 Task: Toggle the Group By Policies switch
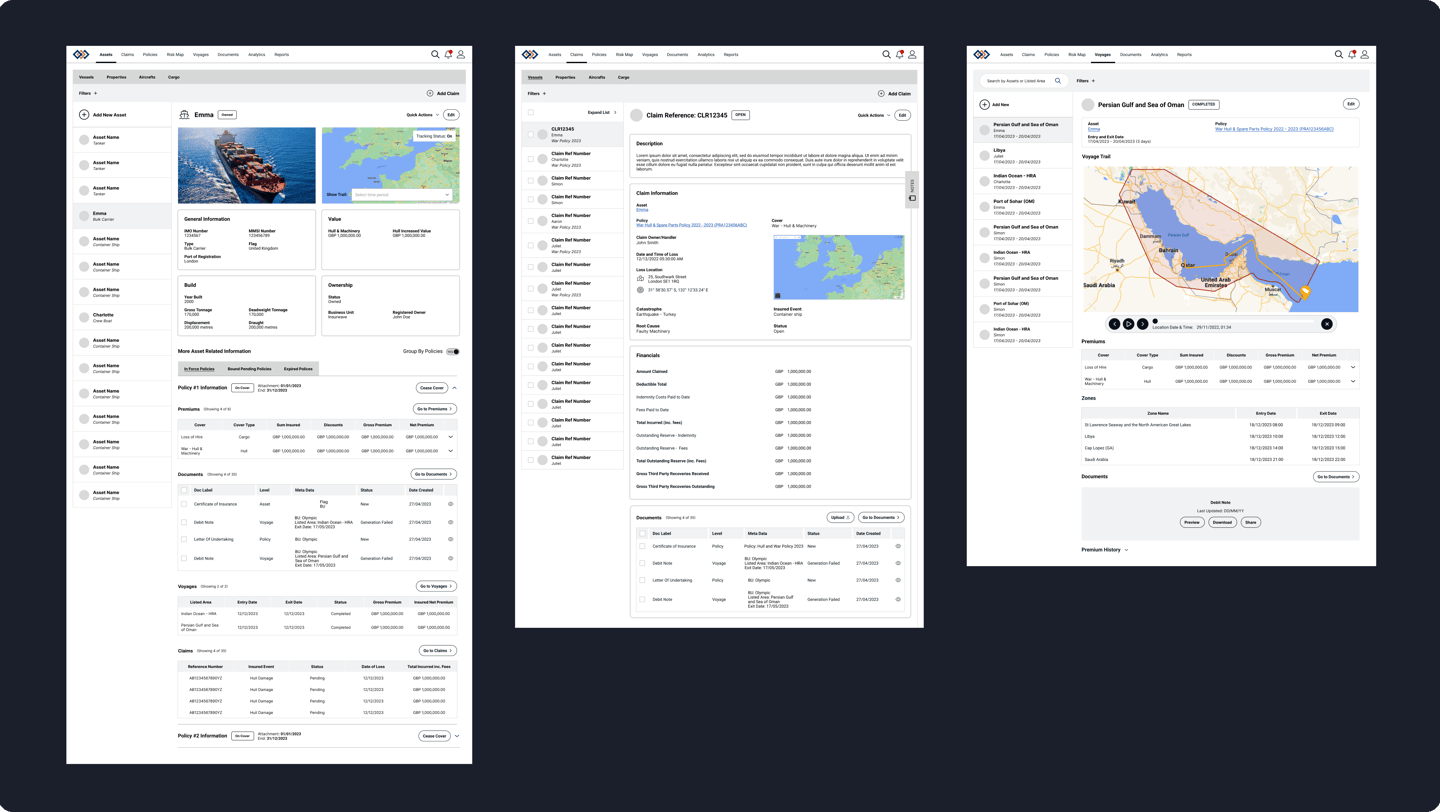click(x=453, y=352)
